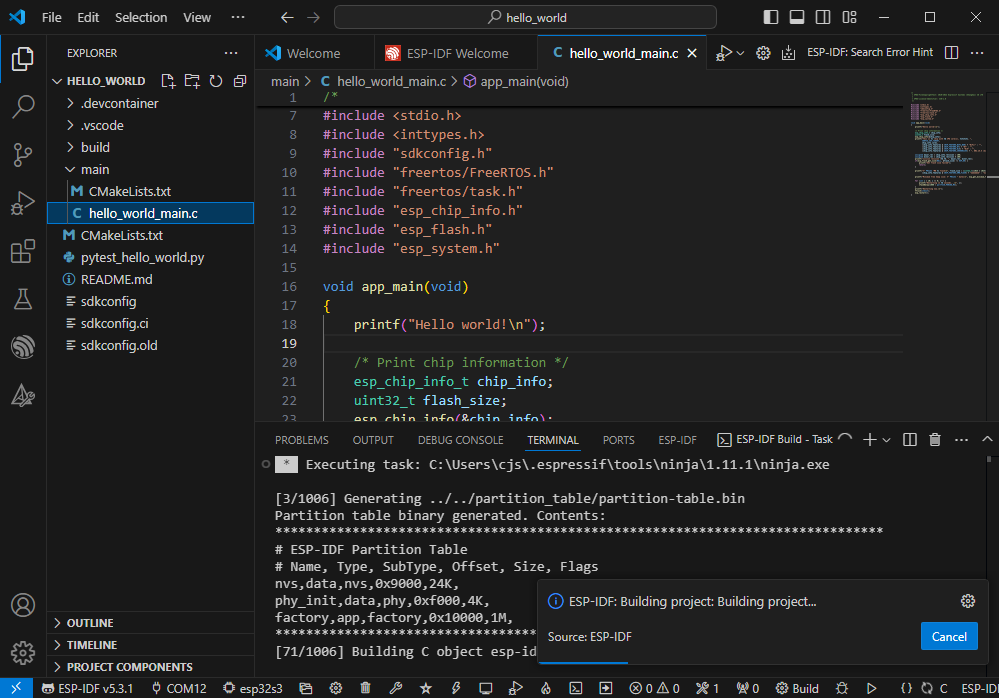999x698 pixels.
Task: Kill terminal with the trash icon
Action: pyautogui.click(x=935, y=440)
